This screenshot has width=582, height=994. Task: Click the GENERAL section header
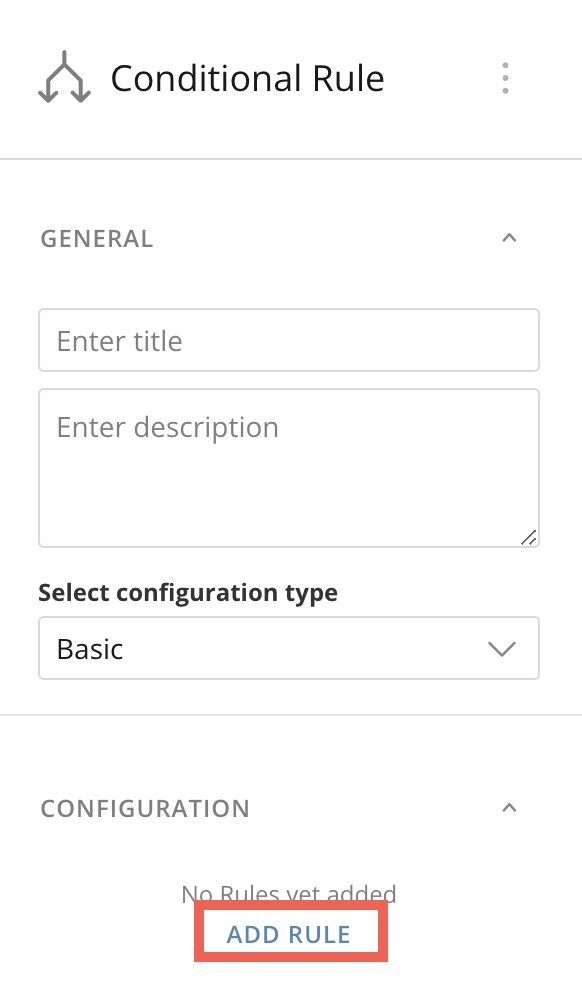click(96, 238)
